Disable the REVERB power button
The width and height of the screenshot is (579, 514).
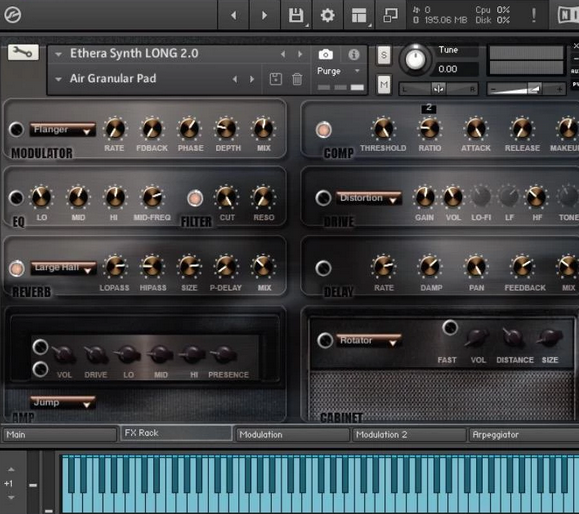click(x=17, y=268)
